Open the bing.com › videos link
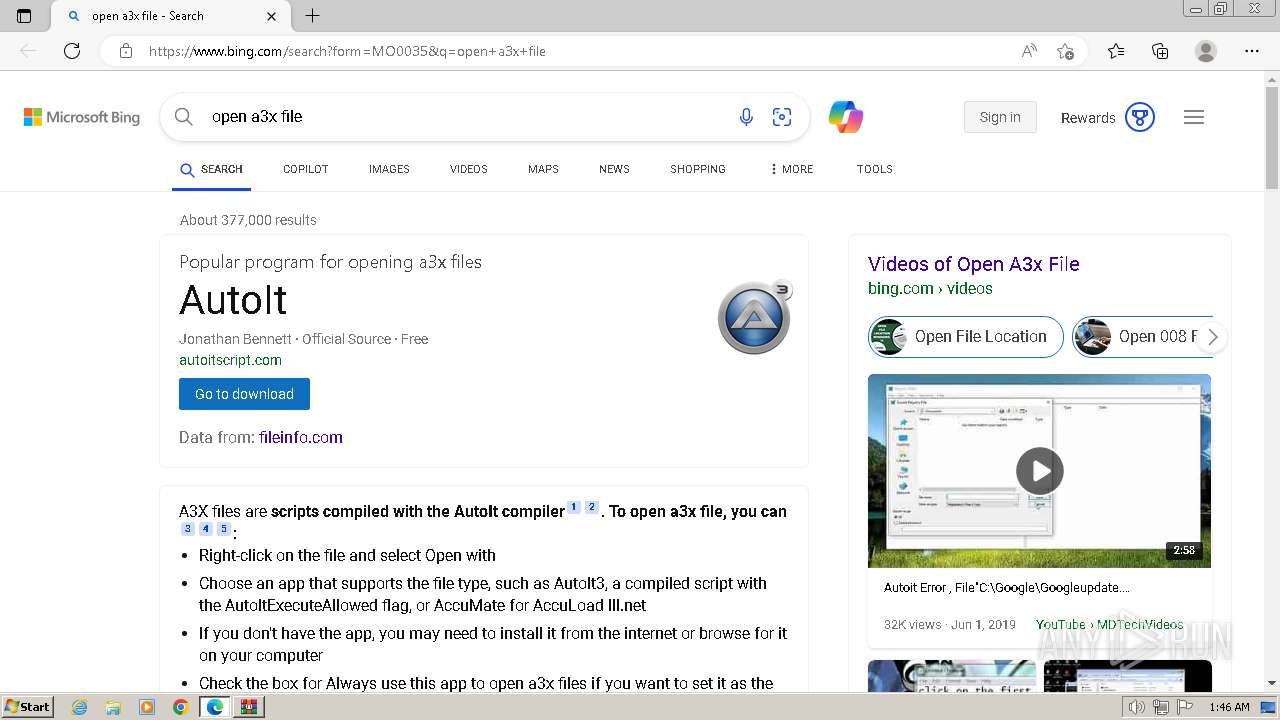 click(930, 288)
